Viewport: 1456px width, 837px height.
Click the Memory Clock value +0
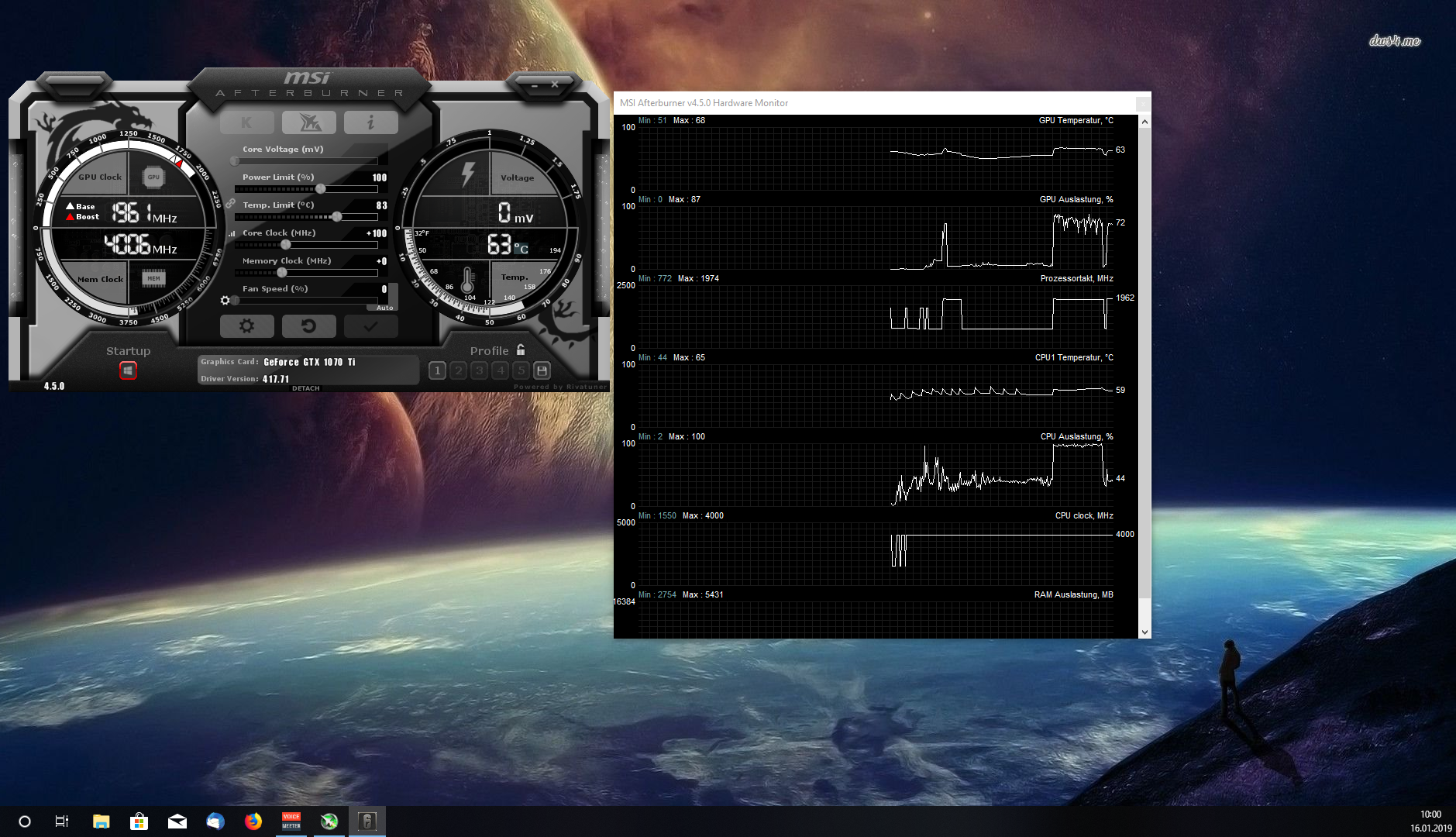click(381, 261)
